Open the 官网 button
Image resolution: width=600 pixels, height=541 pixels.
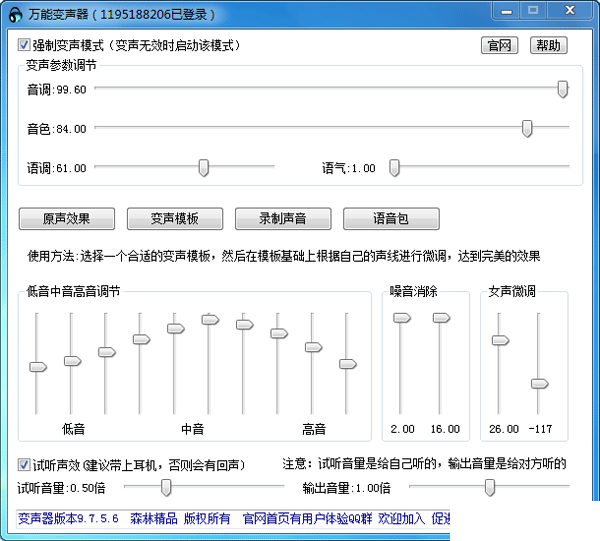pos(499,46)
